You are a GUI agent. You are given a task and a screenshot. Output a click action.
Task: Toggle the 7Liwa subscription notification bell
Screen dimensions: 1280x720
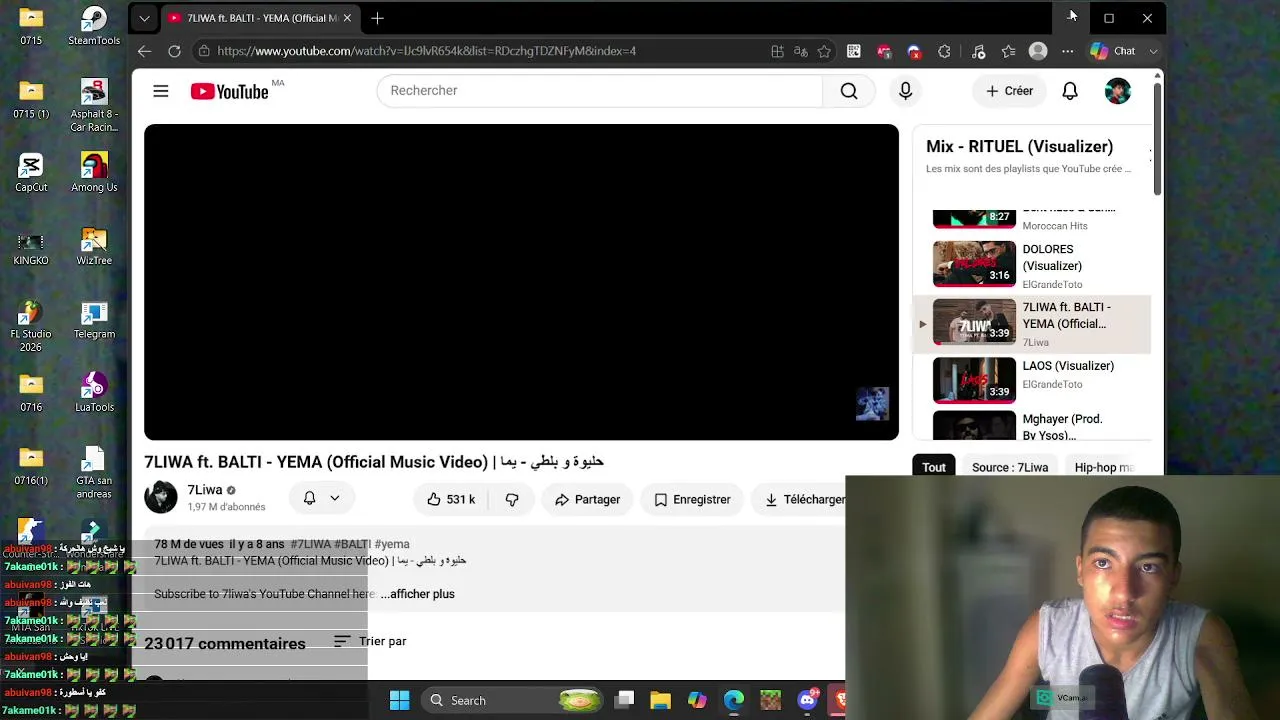coord(321,498)
